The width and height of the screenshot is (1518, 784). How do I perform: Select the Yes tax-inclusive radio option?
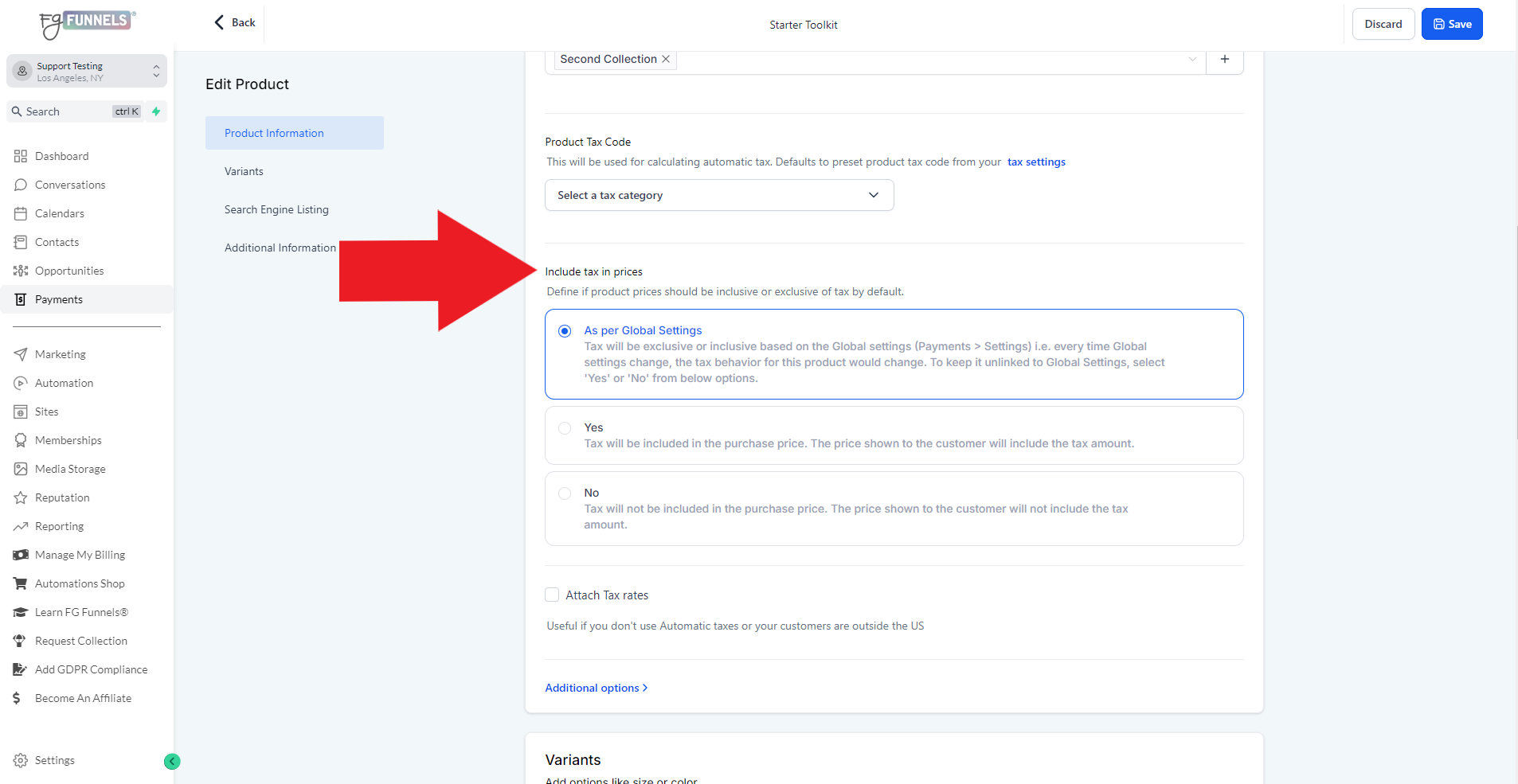pyautogui.click(x=565, y=428)
